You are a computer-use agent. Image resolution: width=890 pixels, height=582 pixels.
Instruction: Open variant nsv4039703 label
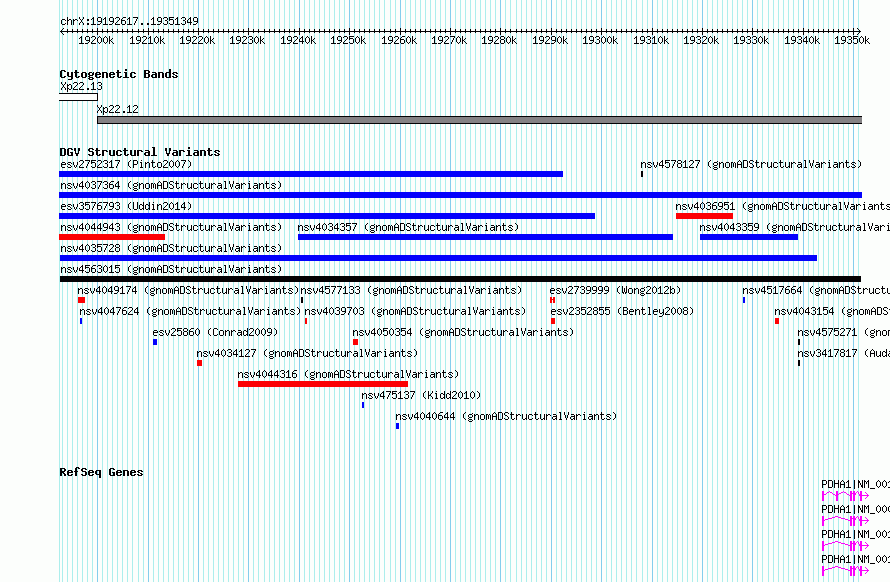click(x=415, y=311)
